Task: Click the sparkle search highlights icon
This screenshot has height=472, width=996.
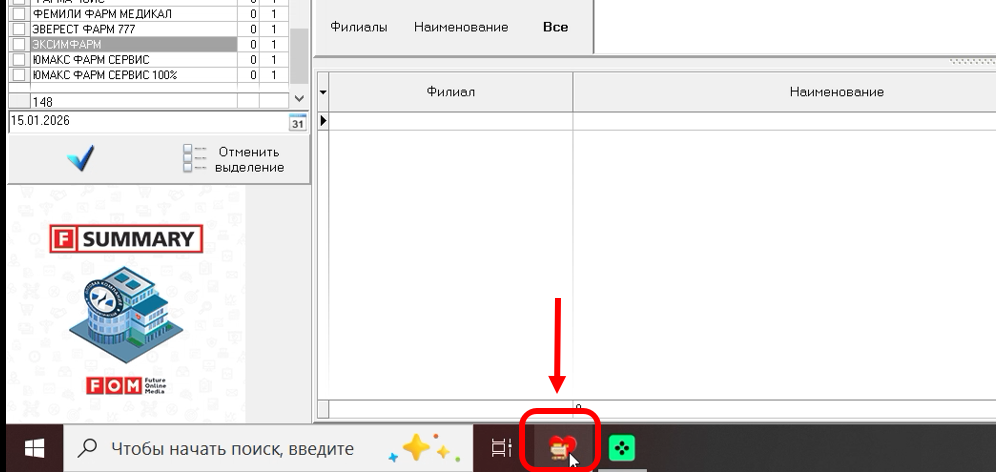Action: (x=424, y=448)
